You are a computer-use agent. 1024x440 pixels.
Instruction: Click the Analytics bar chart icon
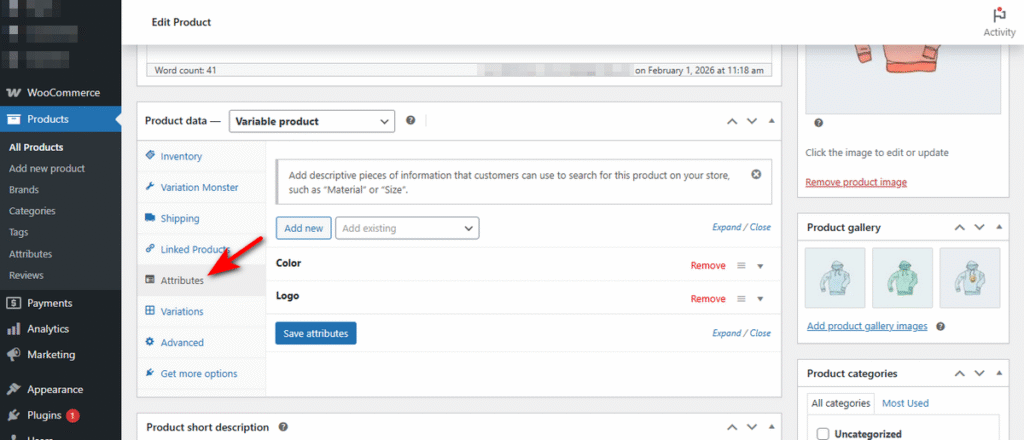point(13,329)
